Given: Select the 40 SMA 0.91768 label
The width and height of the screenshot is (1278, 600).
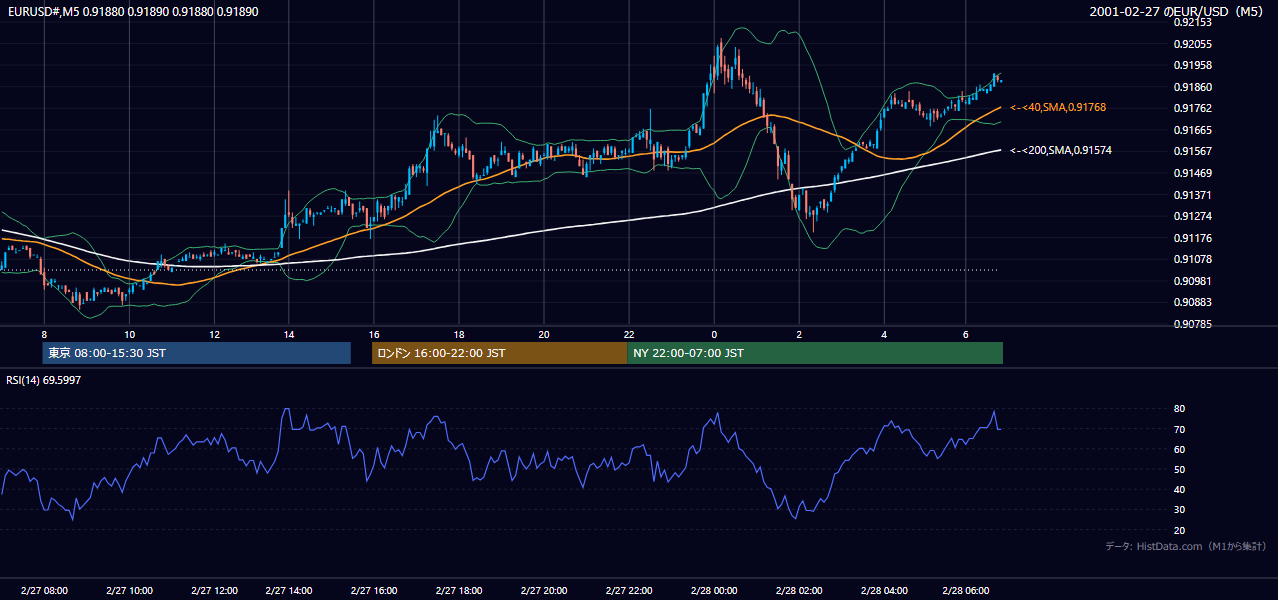Looking at the screenshot, I should [1058, 107].
